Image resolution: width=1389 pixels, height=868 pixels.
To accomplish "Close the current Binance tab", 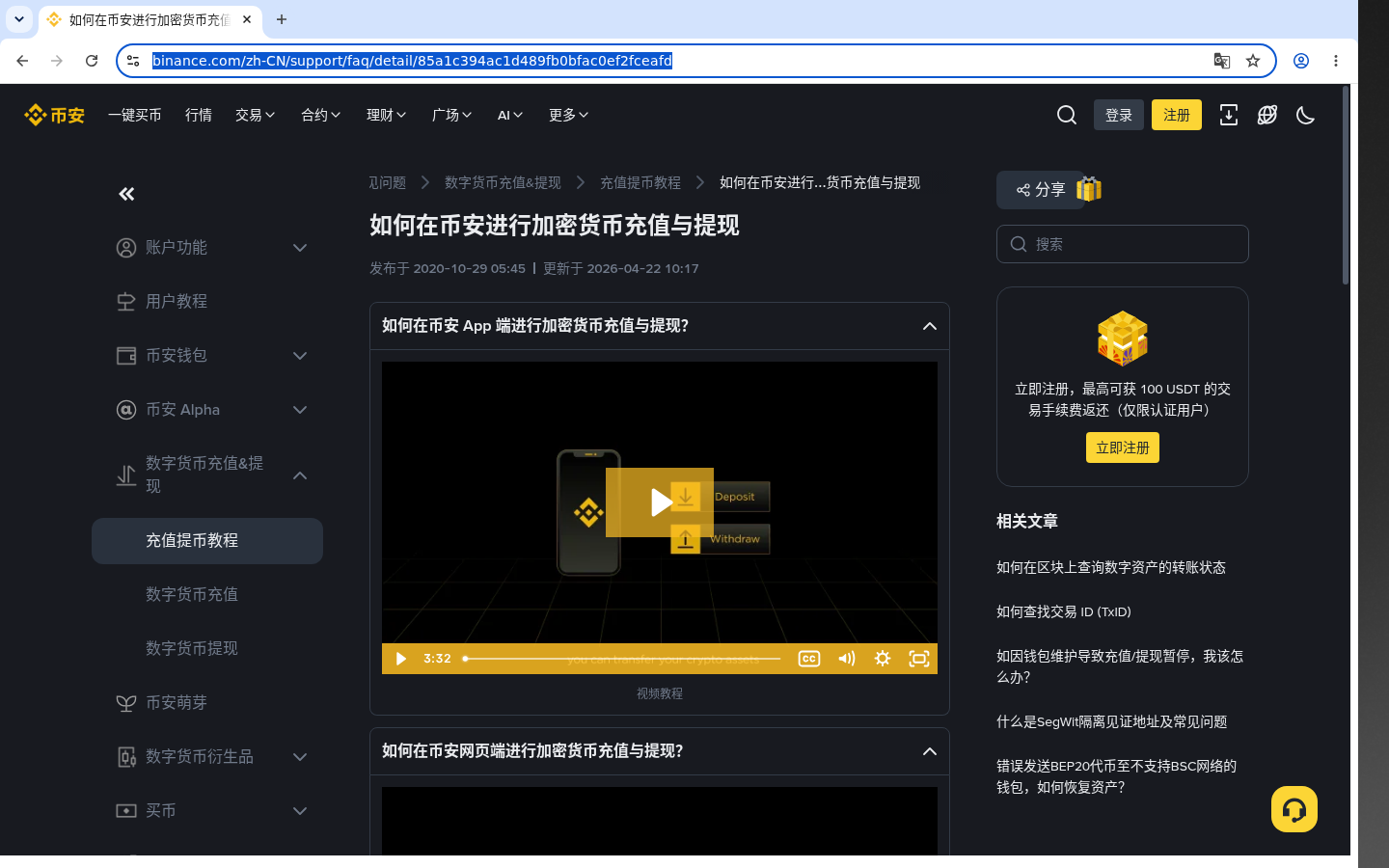I will [x=247, y=19].
